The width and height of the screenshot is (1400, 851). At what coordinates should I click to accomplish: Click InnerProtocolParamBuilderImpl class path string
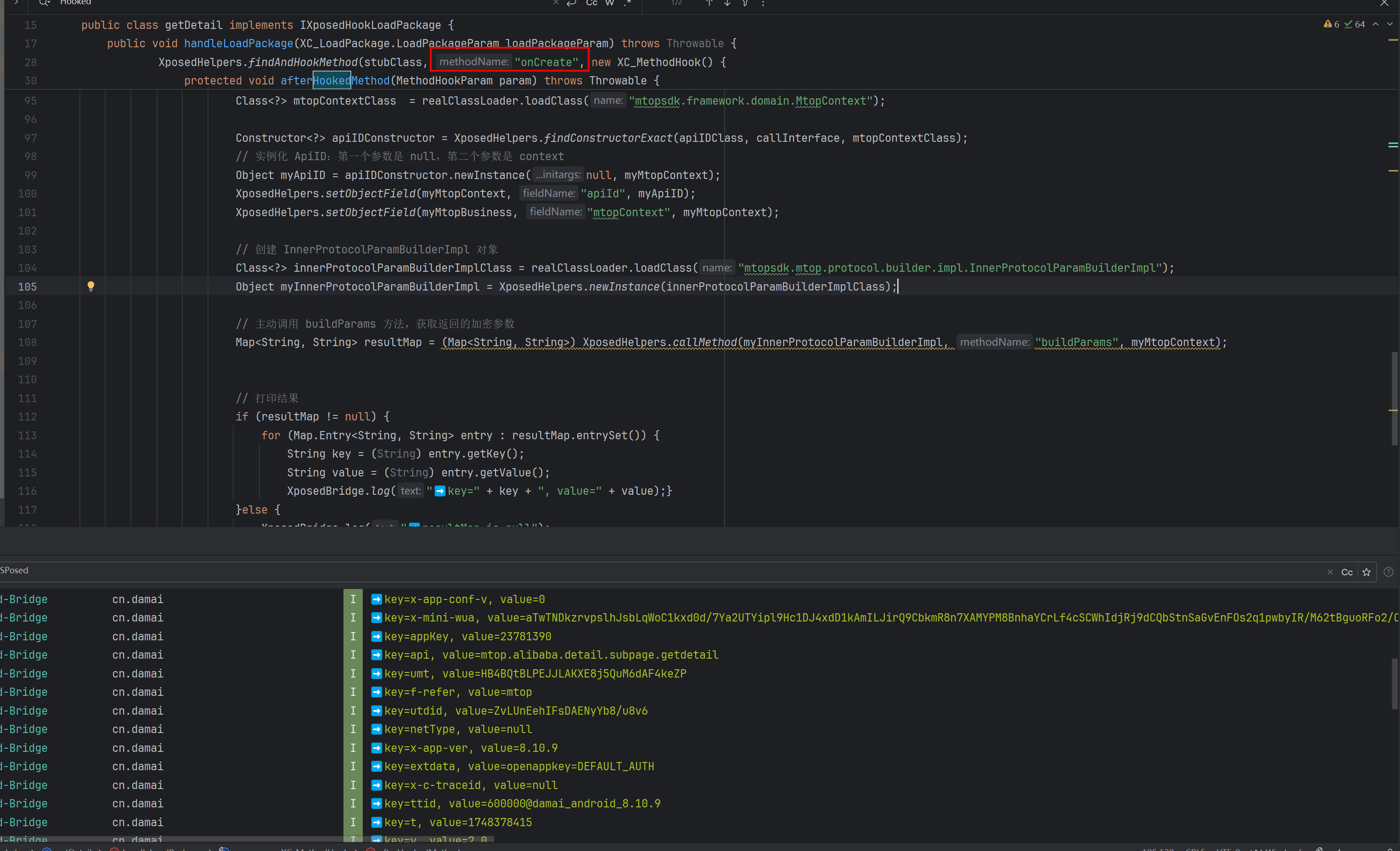(950, 268)
